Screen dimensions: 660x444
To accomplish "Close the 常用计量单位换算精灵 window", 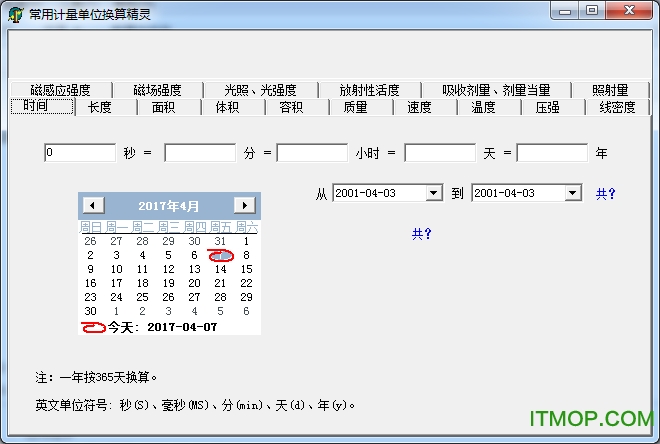I will pos(629,11).
